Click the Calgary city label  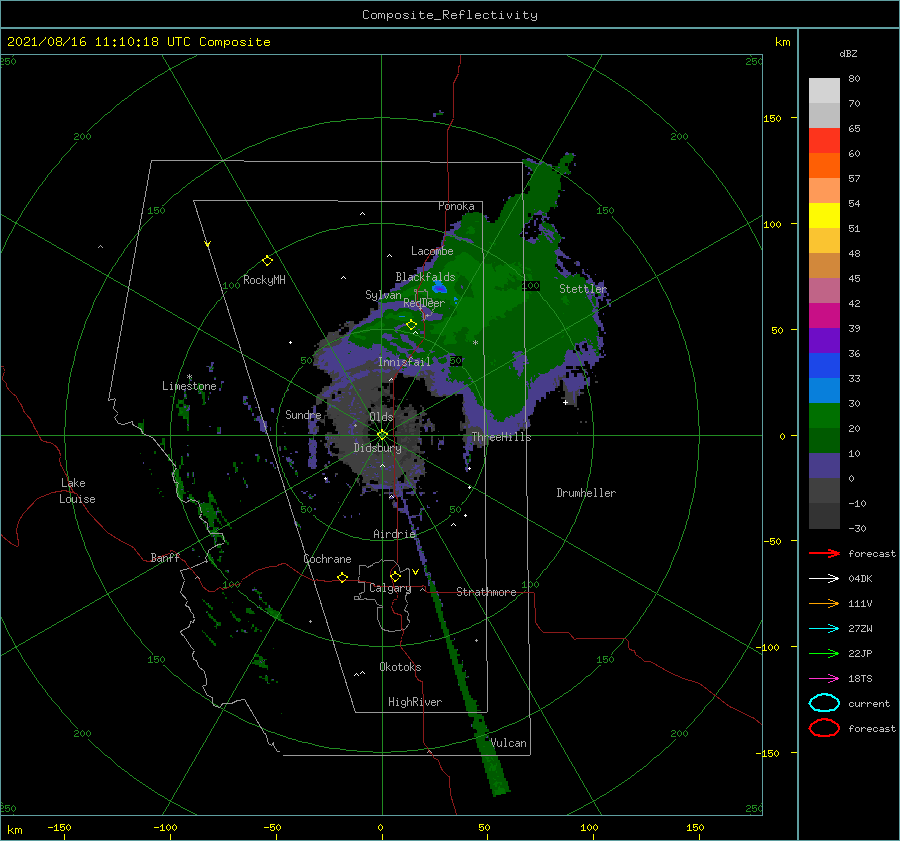click(390, 588)
